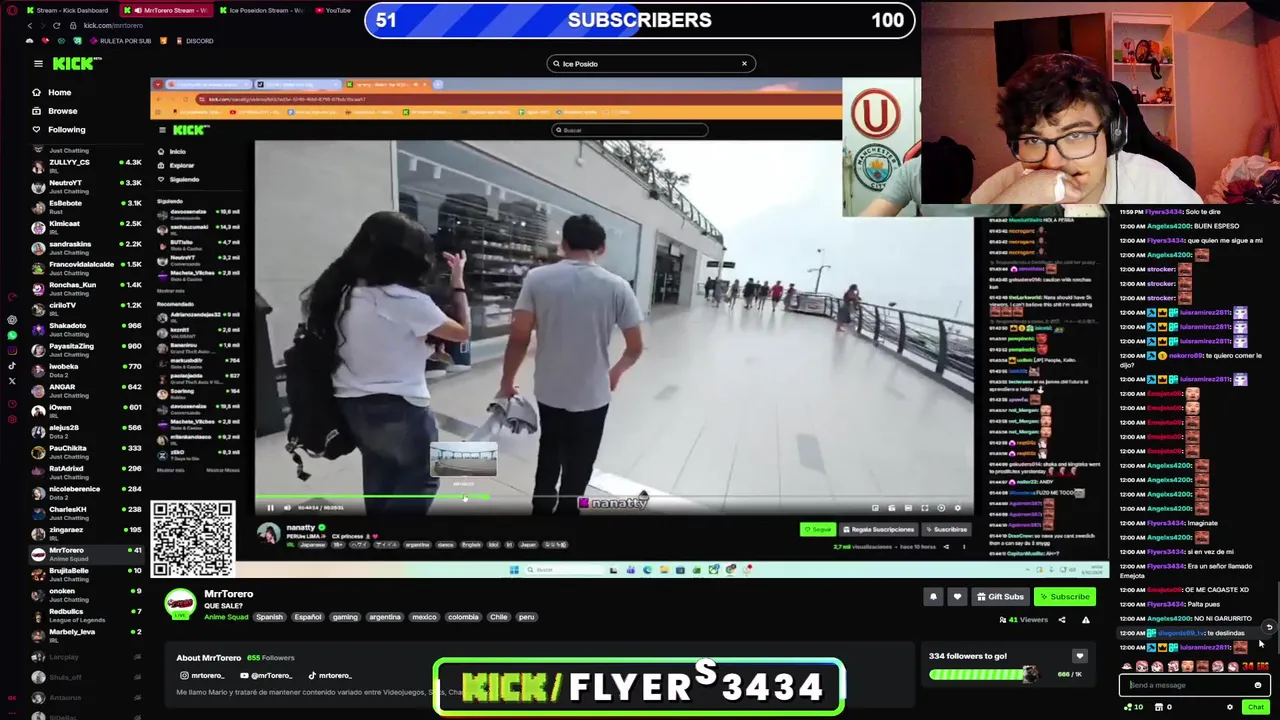Screen dimensions: 1280x720
Task: Open ChatGPT icon in Opera sidebar
Action: tap(12, 320)
